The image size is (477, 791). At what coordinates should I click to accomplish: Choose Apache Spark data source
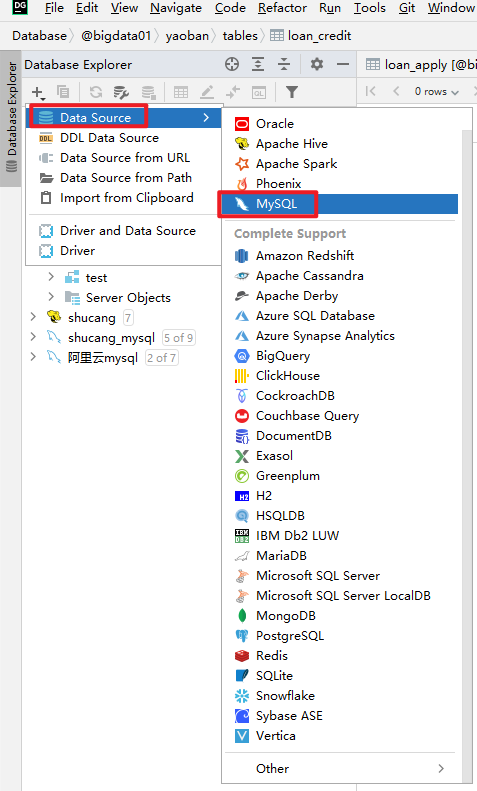[341, 164]
